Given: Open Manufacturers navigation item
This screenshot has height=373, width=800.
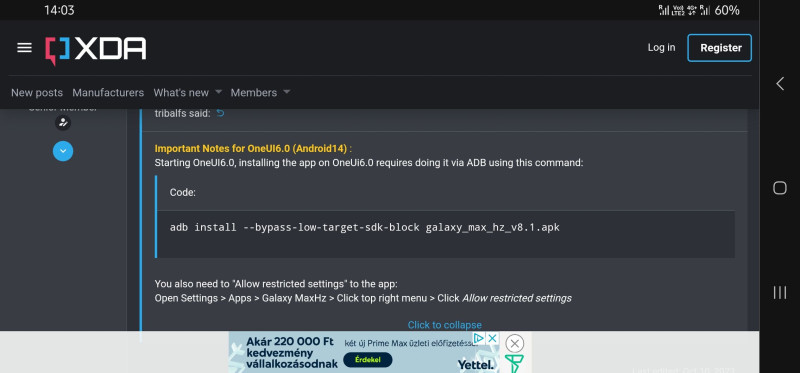Looking at the screenshot, I should (x=108, y=93).
